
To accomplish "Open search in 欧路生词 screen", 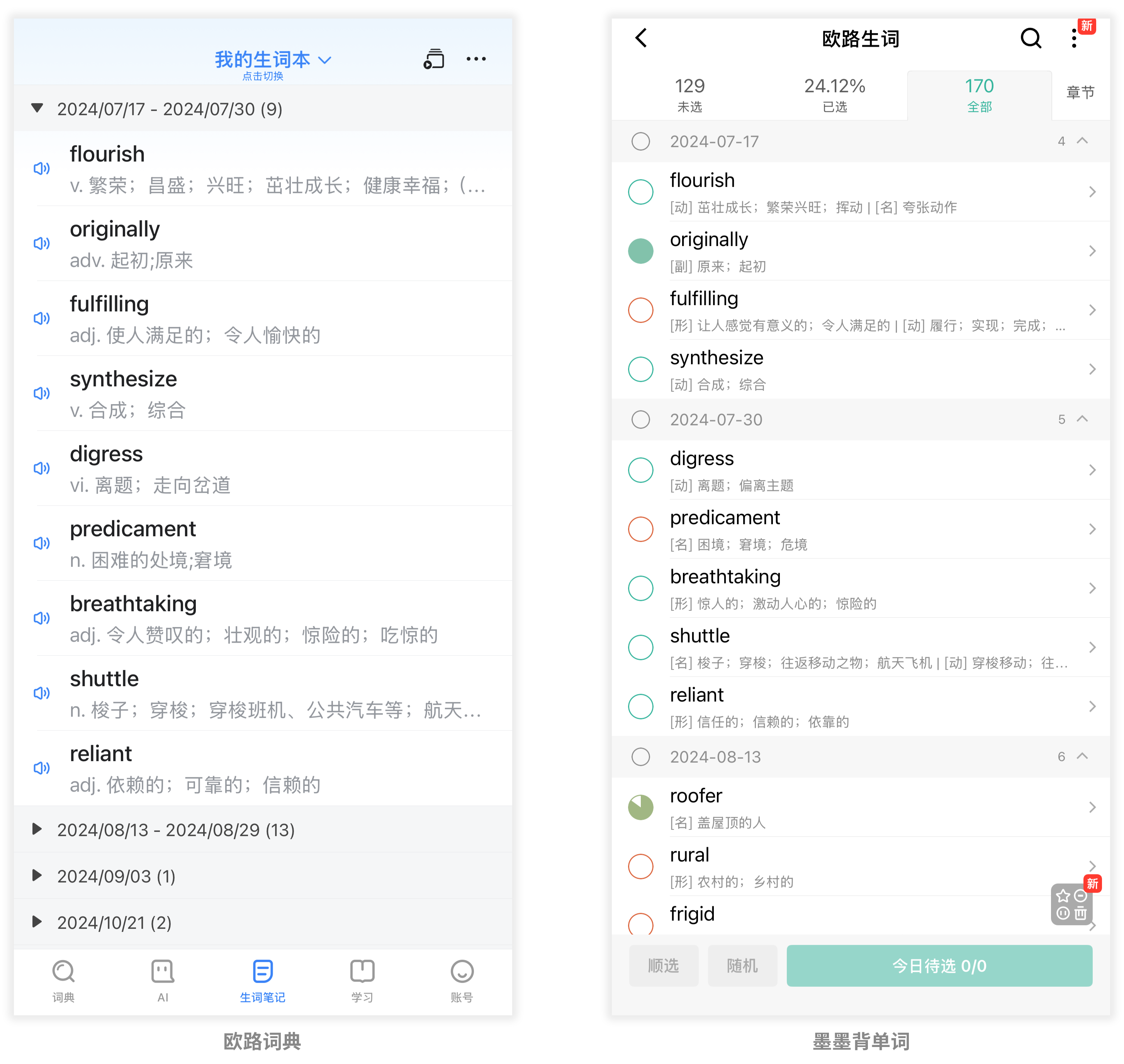I will pyautogui.click(x=1031, y=38).
